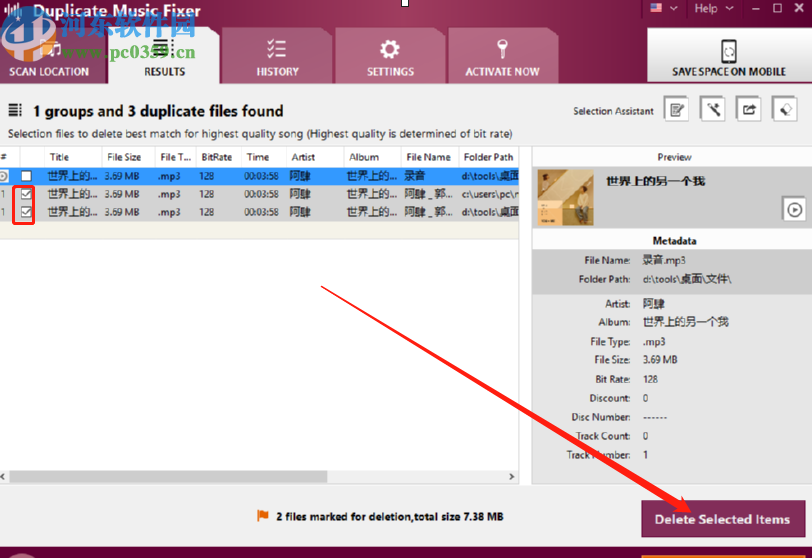Open the Settings tab
This screenshot has width=812, height=558.
coord(390,57)
